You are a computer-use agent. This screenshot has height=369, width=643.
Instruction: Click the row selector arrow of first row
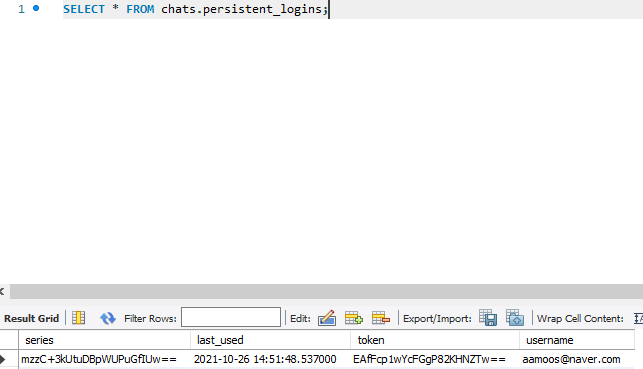[x=3, y=360]
